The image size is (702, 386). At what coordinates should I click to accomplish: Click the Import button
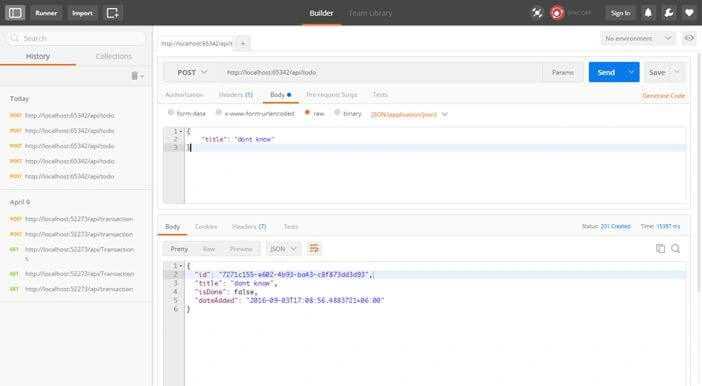click(82, 13)
